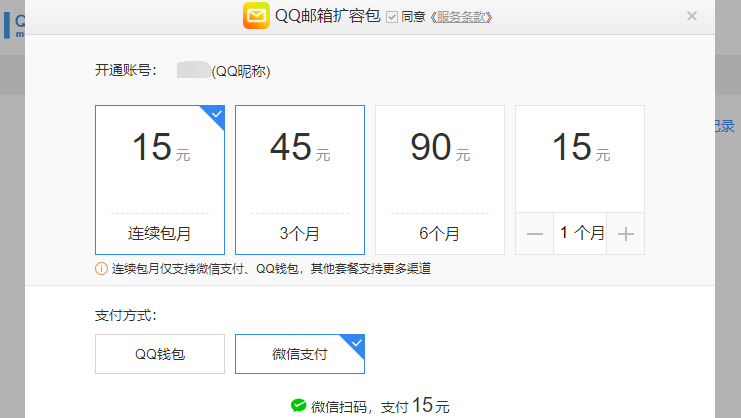
Task: Click the green WeChat logo icon
Action: (299, 405)
